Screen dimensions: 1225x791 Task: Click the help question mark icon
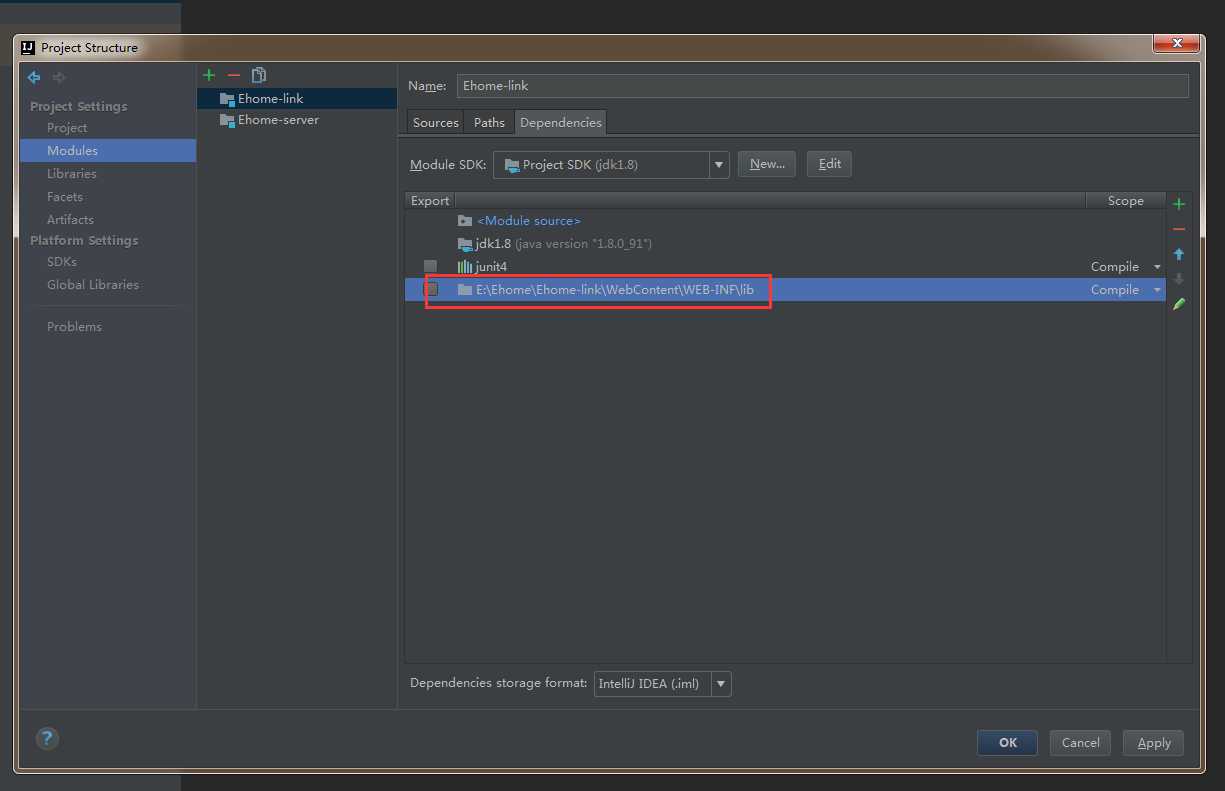click(x=47, y=738)
